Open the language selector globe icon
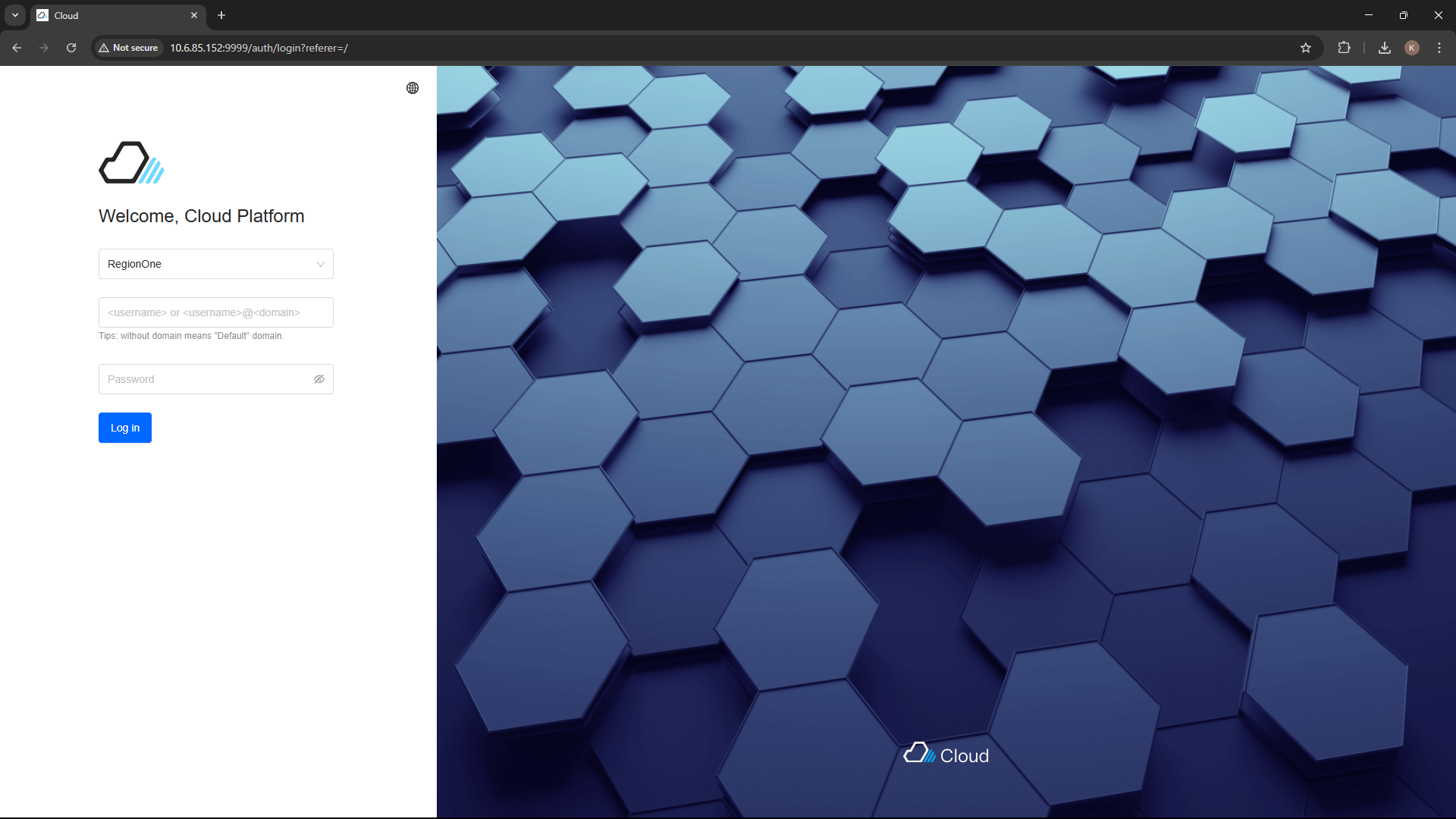Screen dimensions: 1456x819 (412, 88)
